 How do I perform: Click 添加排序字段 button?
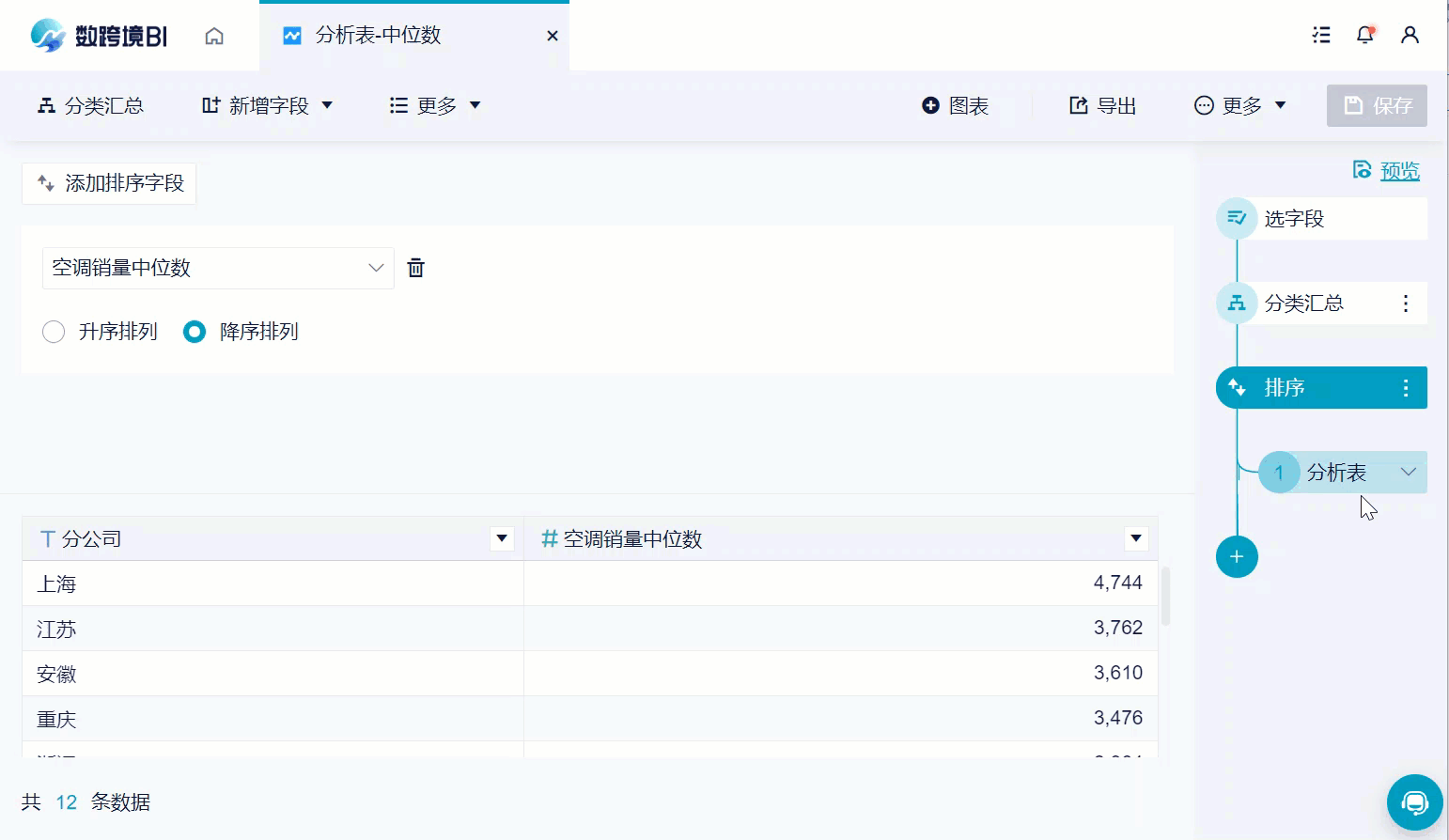point(109,183)
